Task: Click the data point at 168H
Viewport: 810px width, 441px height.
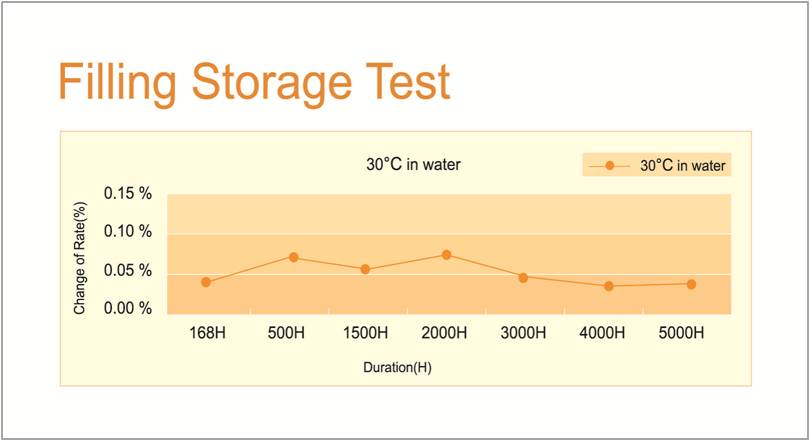Action: [206, 282]
